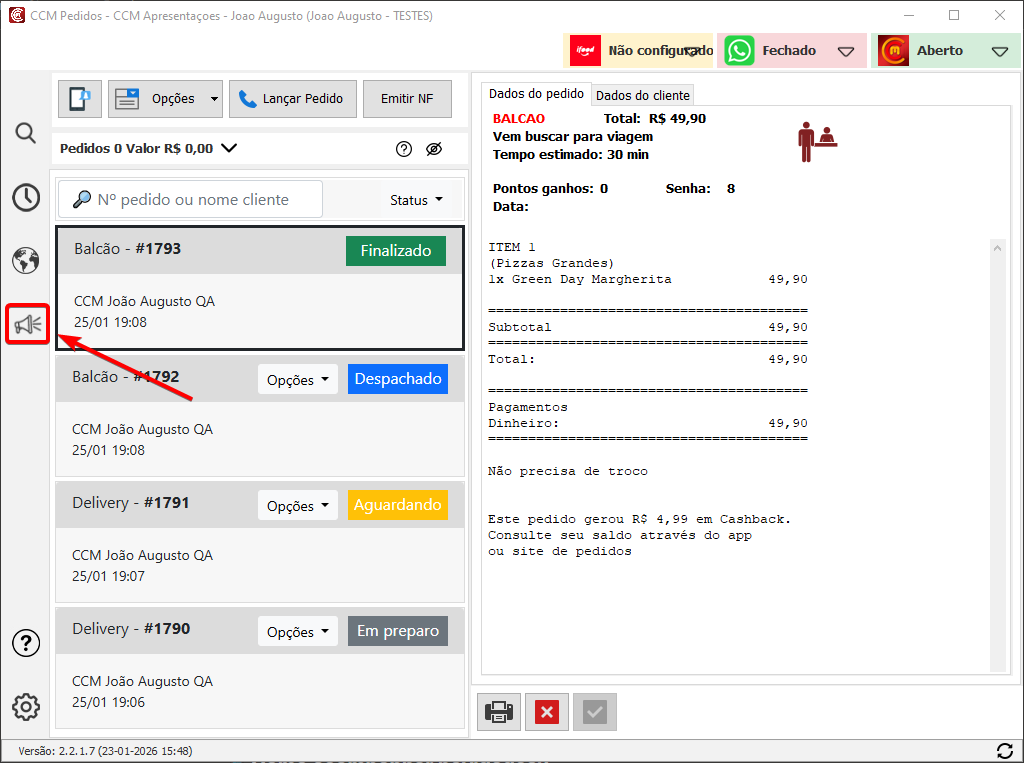The width and height of the screenshot is (1024, 763).
Task: Open the help question mark in sidebar
Action: point(26,643)
